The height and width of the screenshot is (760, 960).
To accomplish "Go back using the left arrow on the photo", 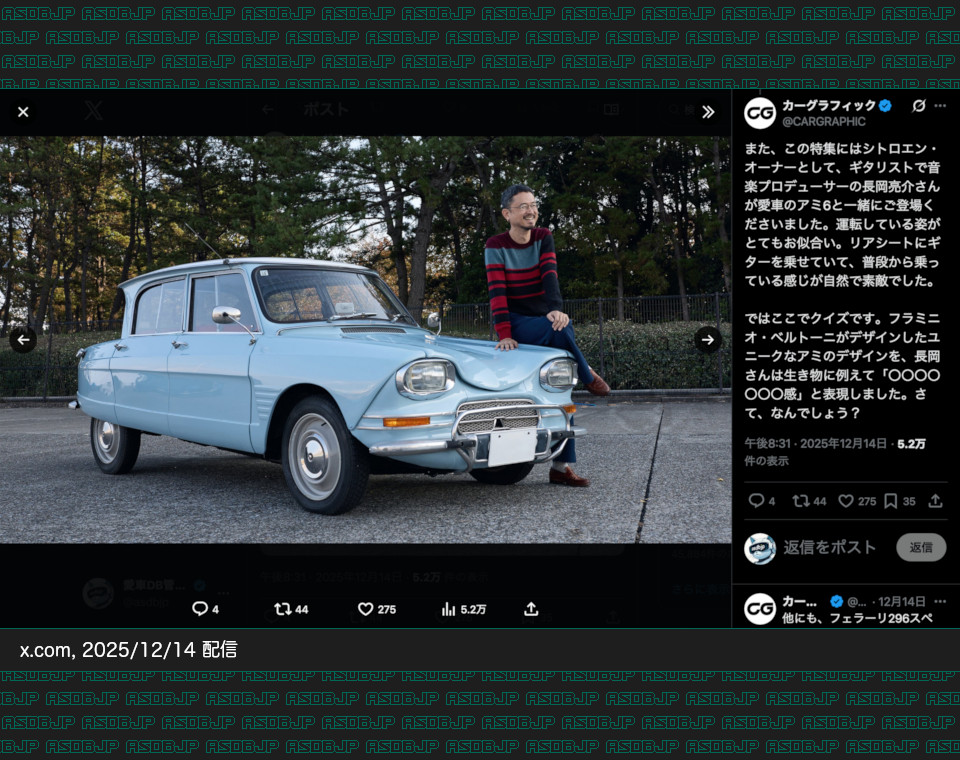I will pyautogui.click(x=23, y=340).
